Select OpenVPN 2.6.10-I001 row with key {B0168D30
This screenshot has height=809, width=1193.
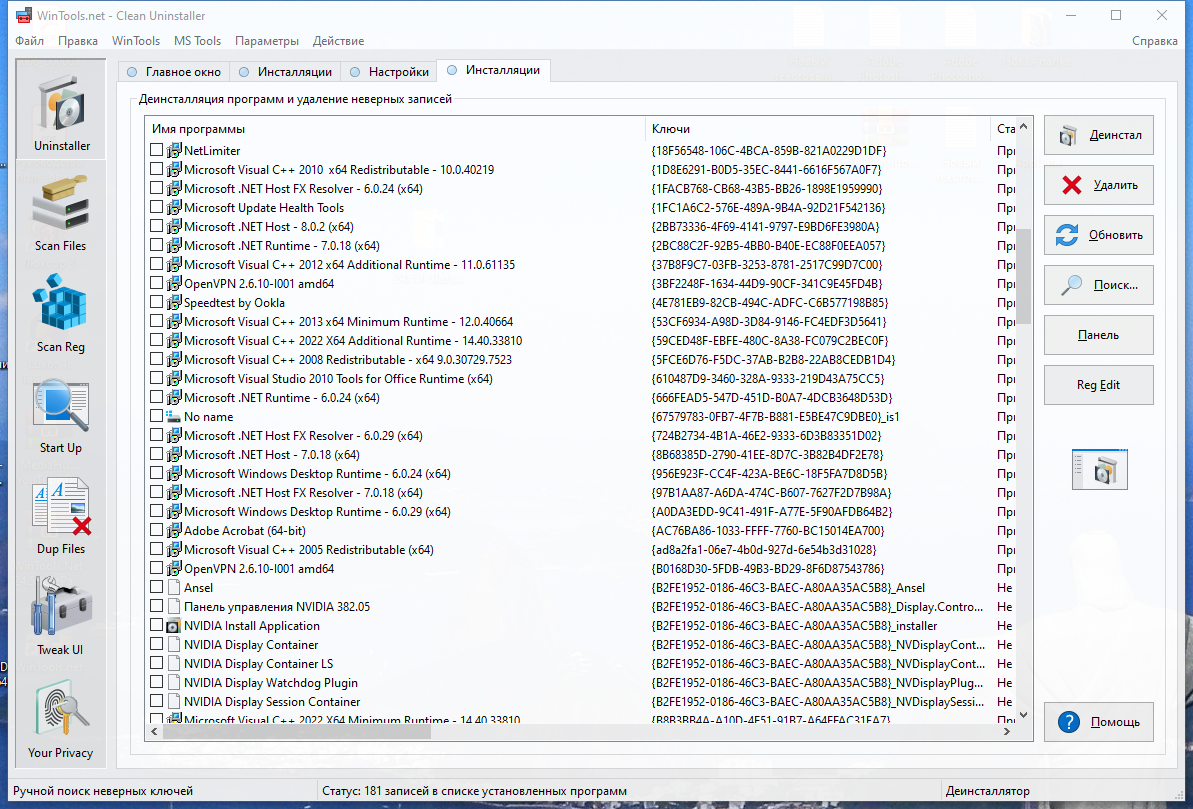(582, 569)
